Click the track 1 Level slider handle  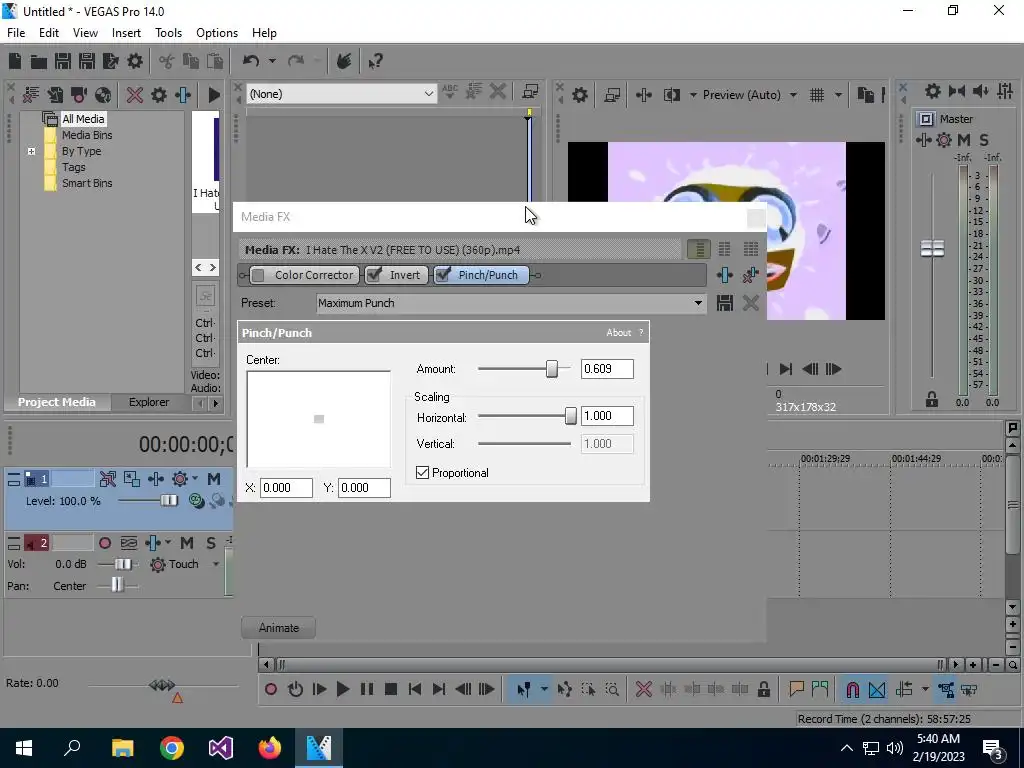(169, 501)
